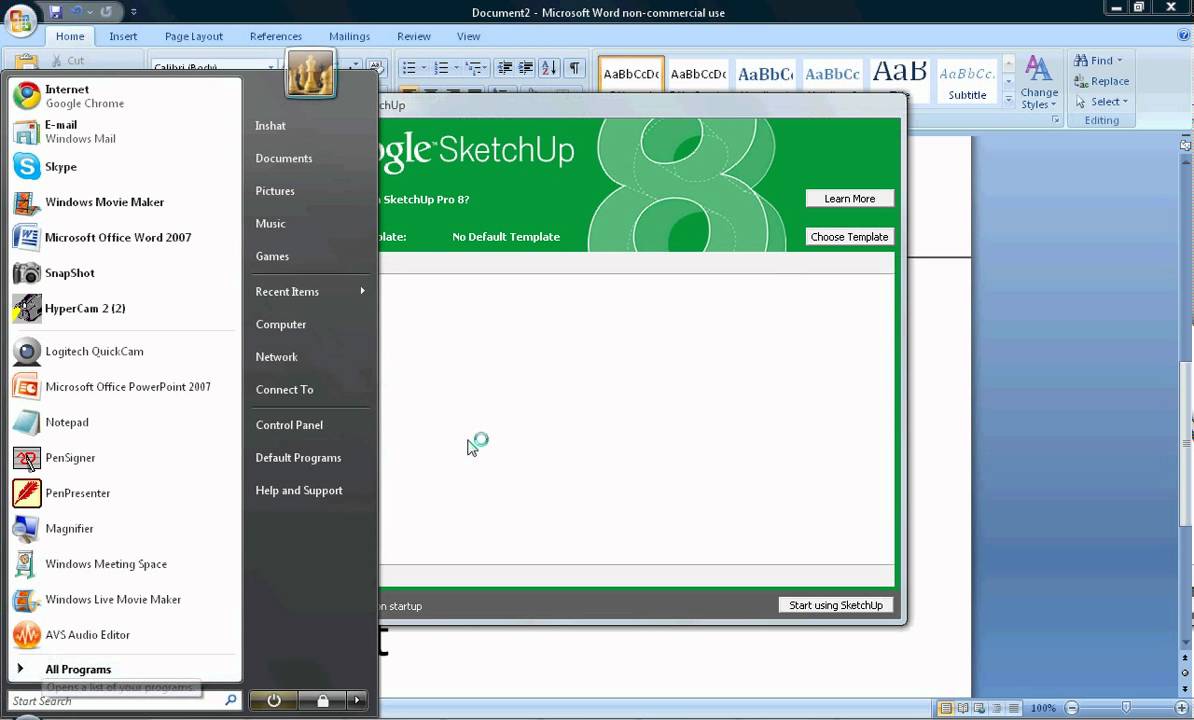Launch Windows Meeting Space

(125, 564)
